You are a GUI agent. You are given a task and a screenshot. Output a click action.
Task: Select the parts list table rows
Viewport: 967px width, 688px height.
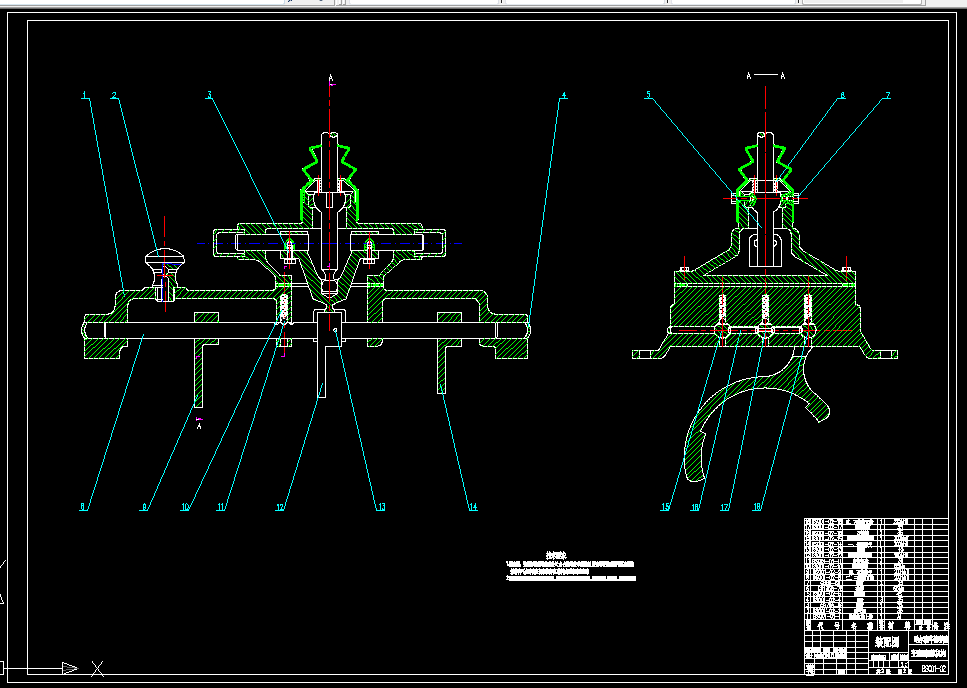coord(876,569)
